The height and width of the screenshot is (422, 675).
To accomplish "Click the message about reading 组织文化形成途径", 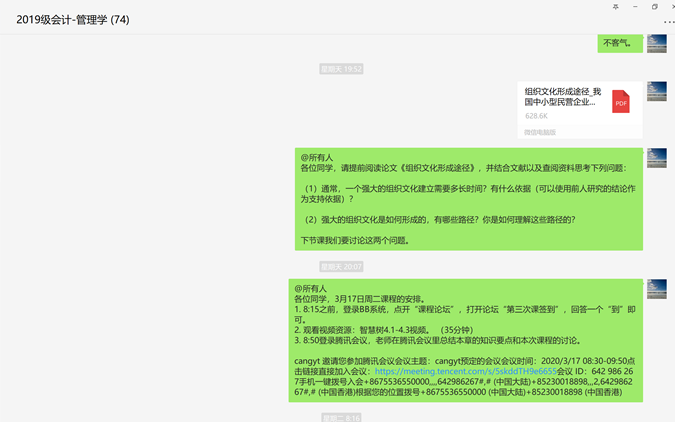I will coord(468,199).
